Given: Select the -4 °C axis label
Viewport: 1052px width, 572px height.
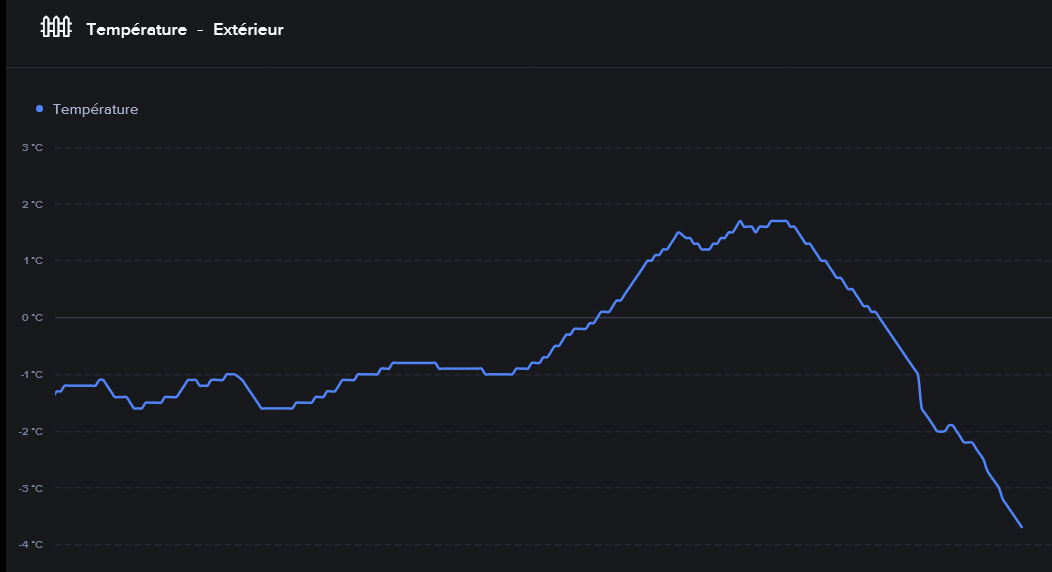Looking at the screenshot, I should 32,545.
